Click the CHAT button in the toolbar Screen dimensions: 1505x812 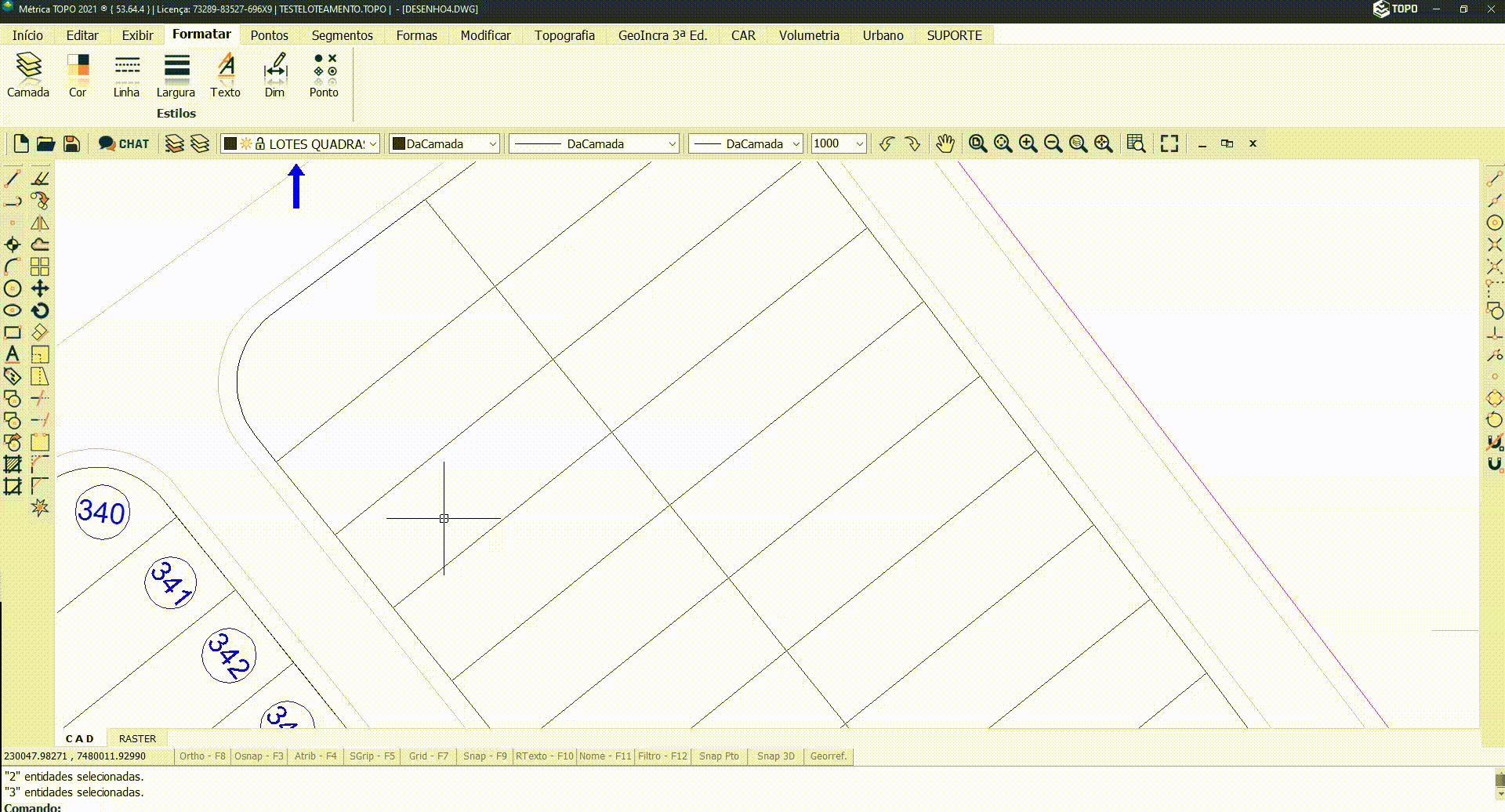click(x=123, y=143)
